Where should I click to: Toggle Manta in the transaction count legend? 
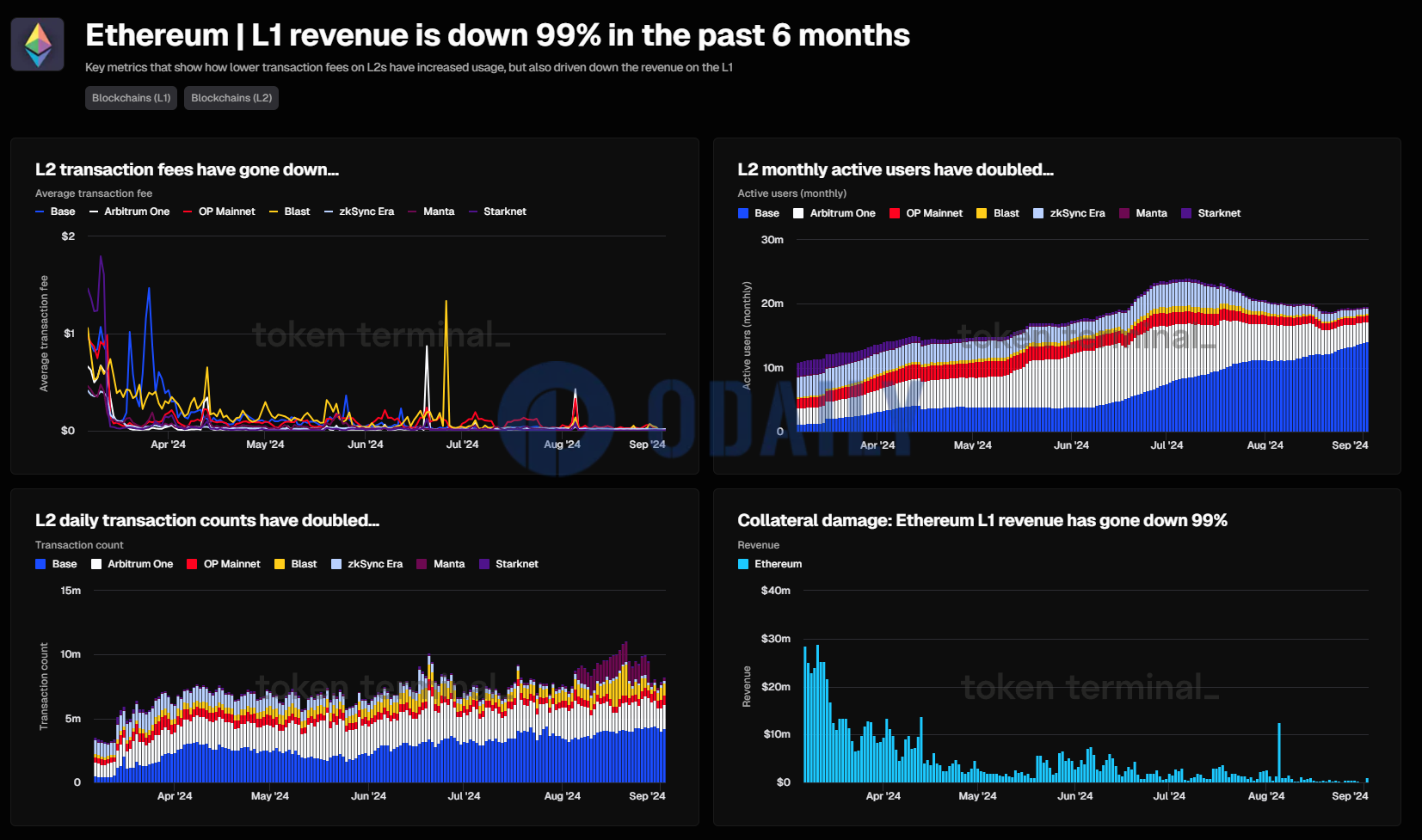[441, 564]
